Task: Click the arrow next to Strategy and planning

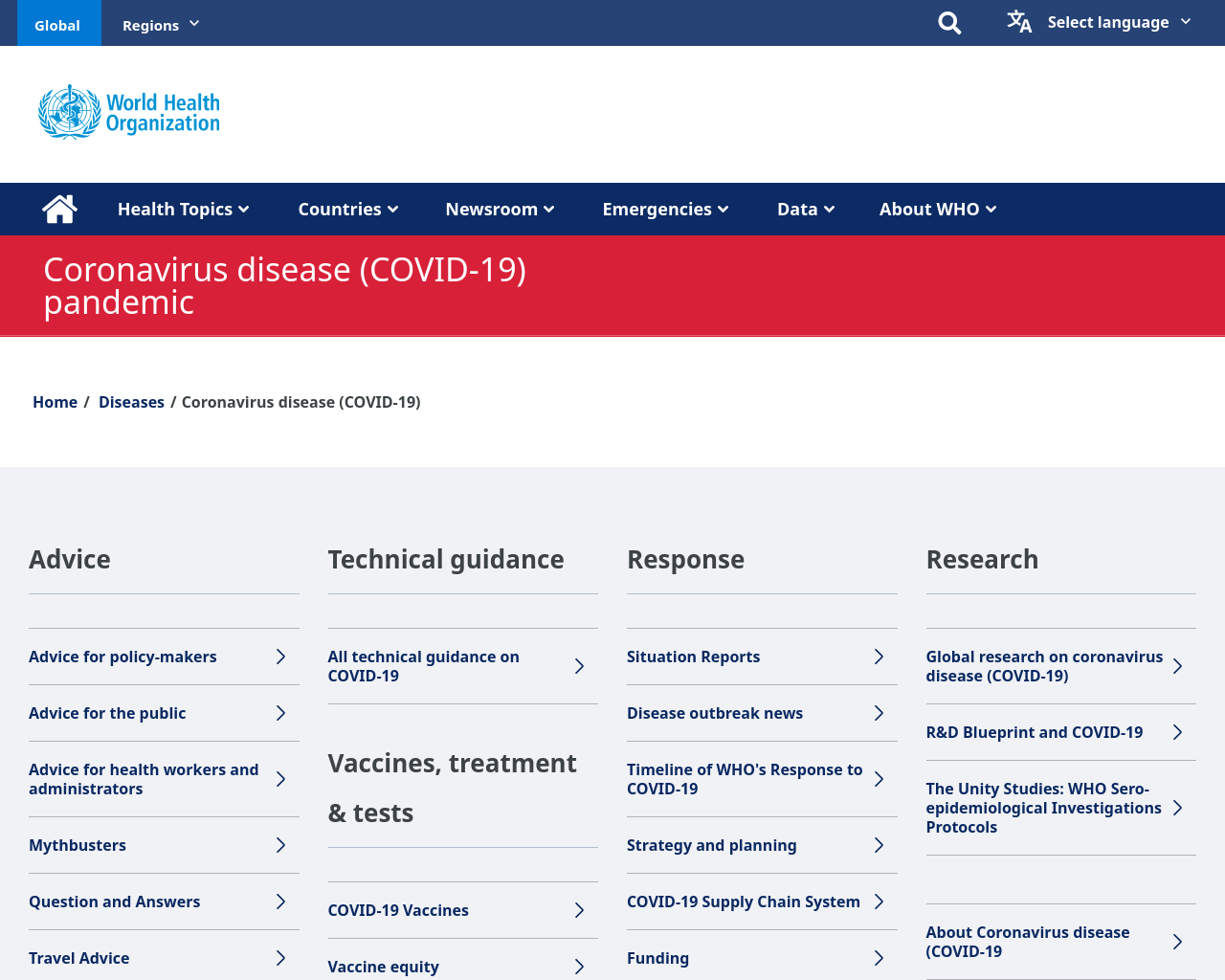Action: [879, 845]
